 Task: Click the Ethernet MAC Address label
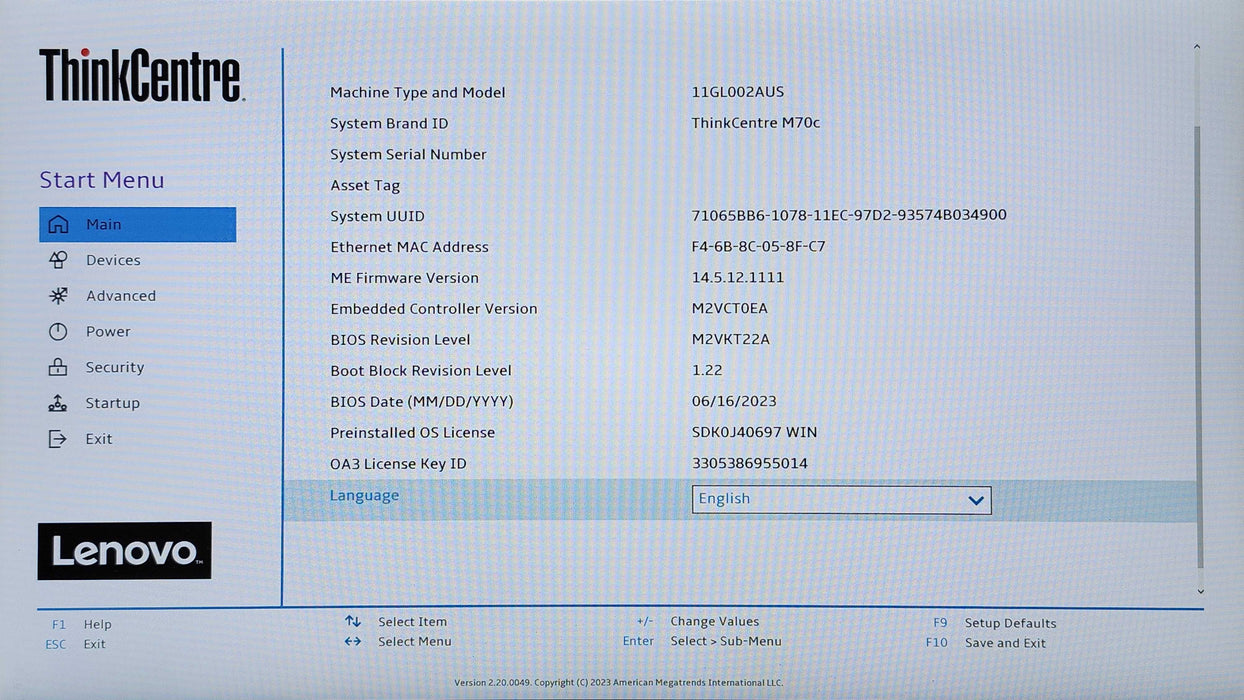pos(409,247)
